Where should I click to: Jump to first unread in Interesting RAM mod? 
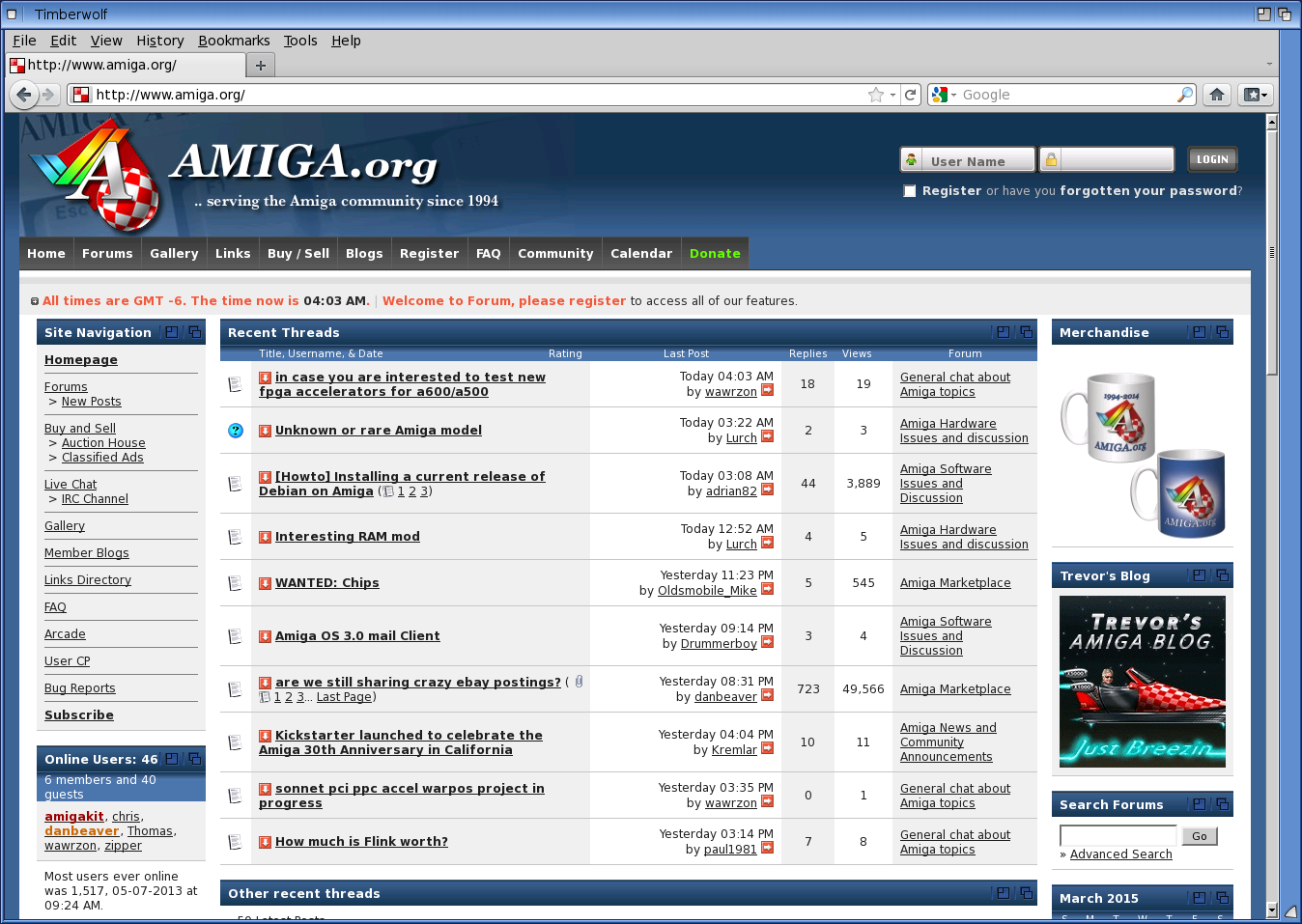[265, 537]
